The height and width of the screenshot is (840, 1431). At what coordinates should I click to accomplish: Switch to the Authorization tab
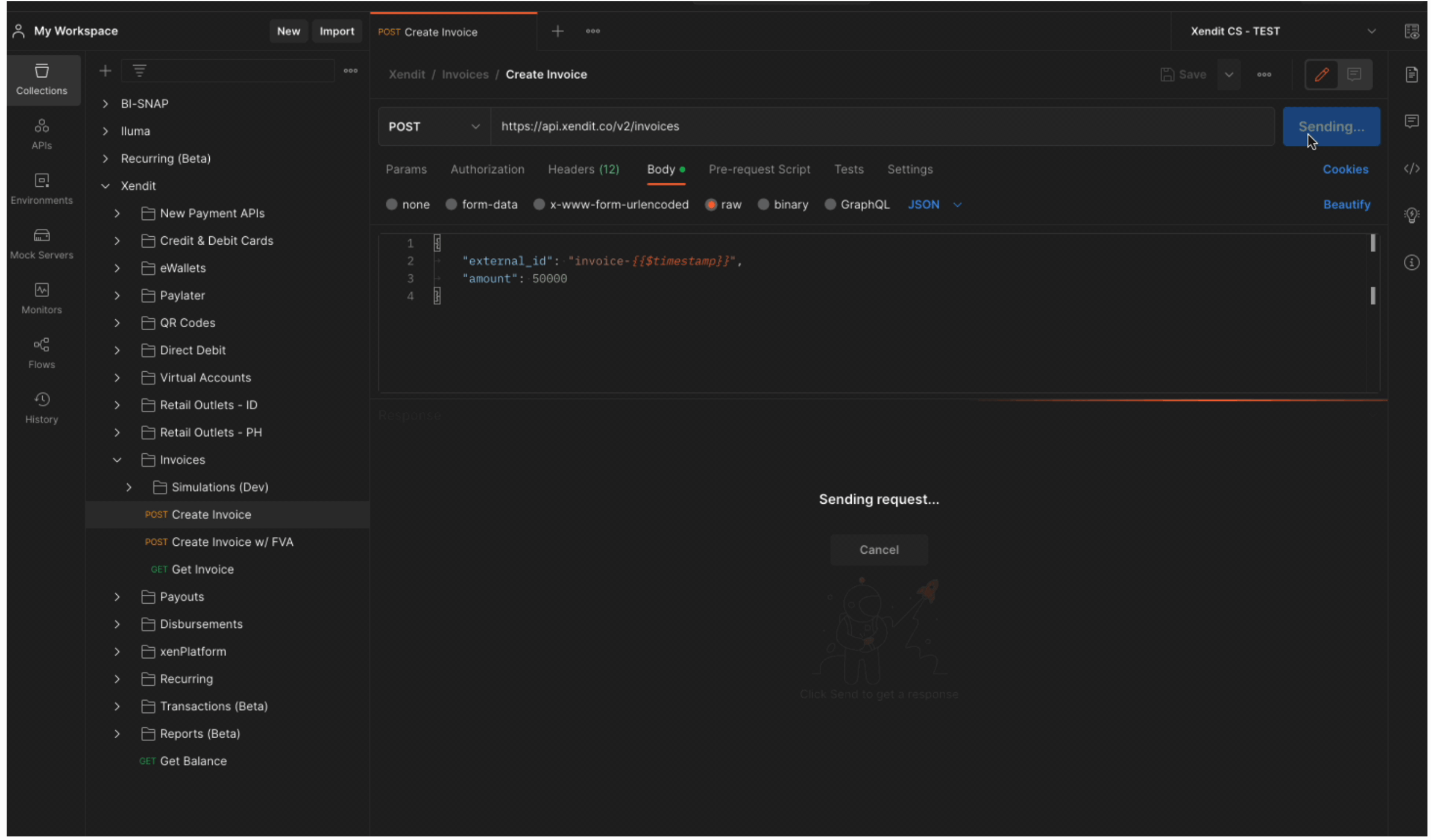[487, 169]
